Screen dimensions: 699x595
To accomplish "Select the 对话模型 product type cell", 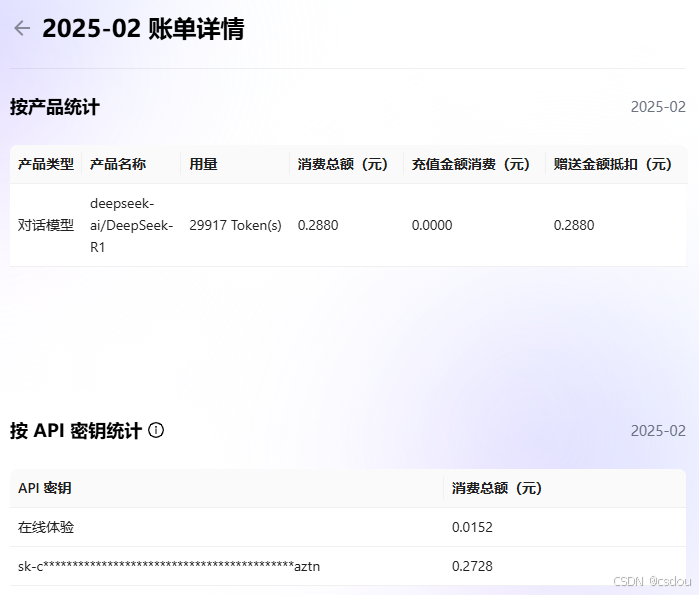I will [46, 226].
